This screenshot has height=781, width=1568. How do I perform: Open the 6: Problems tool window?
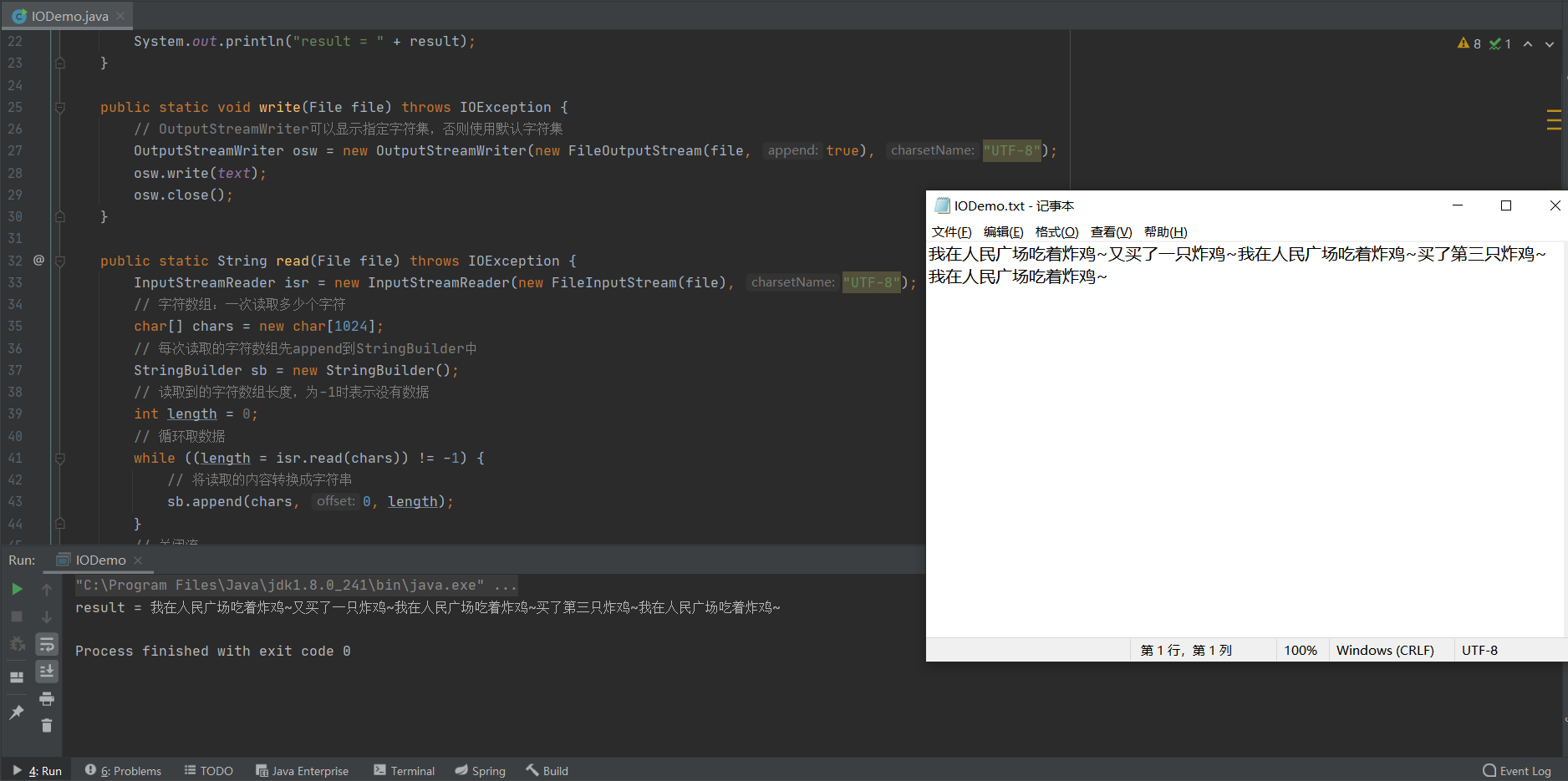[x=123, y=771]
